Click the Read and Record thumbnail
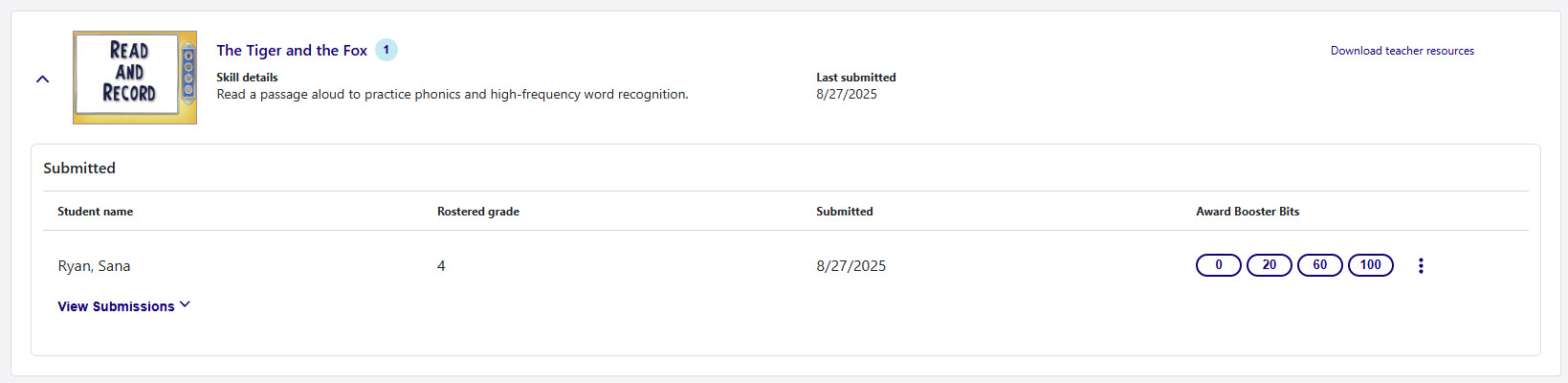 135,78
